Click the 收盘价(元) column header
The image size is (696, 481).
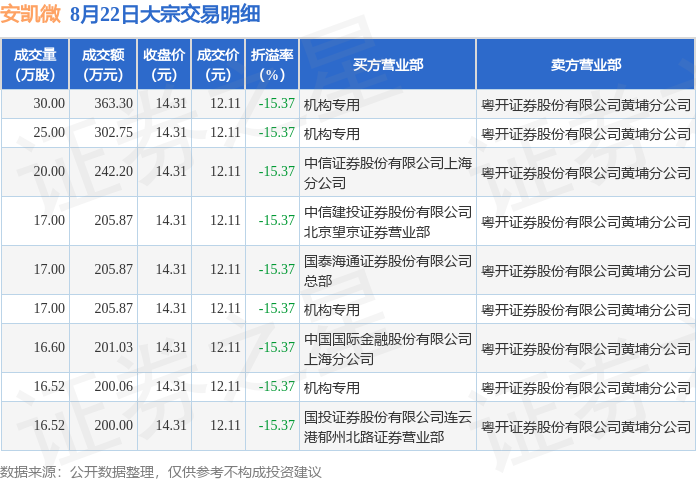coord(164,64)
